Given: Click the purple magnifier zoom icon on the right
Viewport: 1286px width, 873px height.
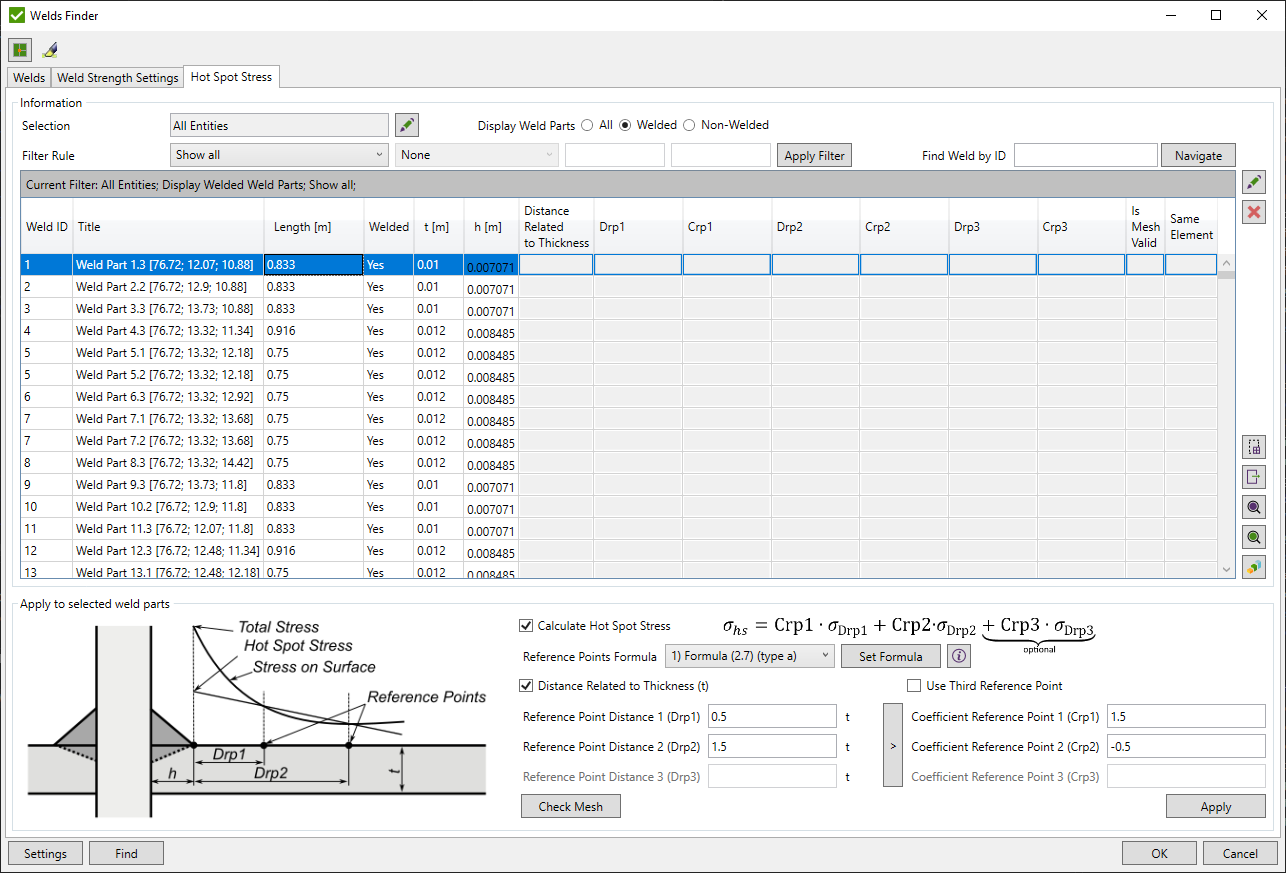Looking at the screenshot, I should pos(1253,507).
